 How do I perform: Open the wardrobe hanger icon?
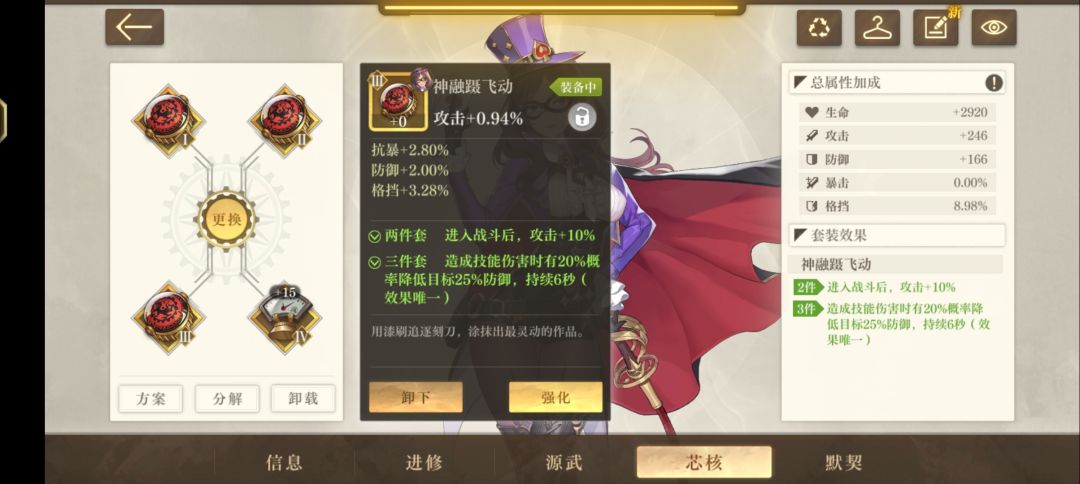coord(878,28)
